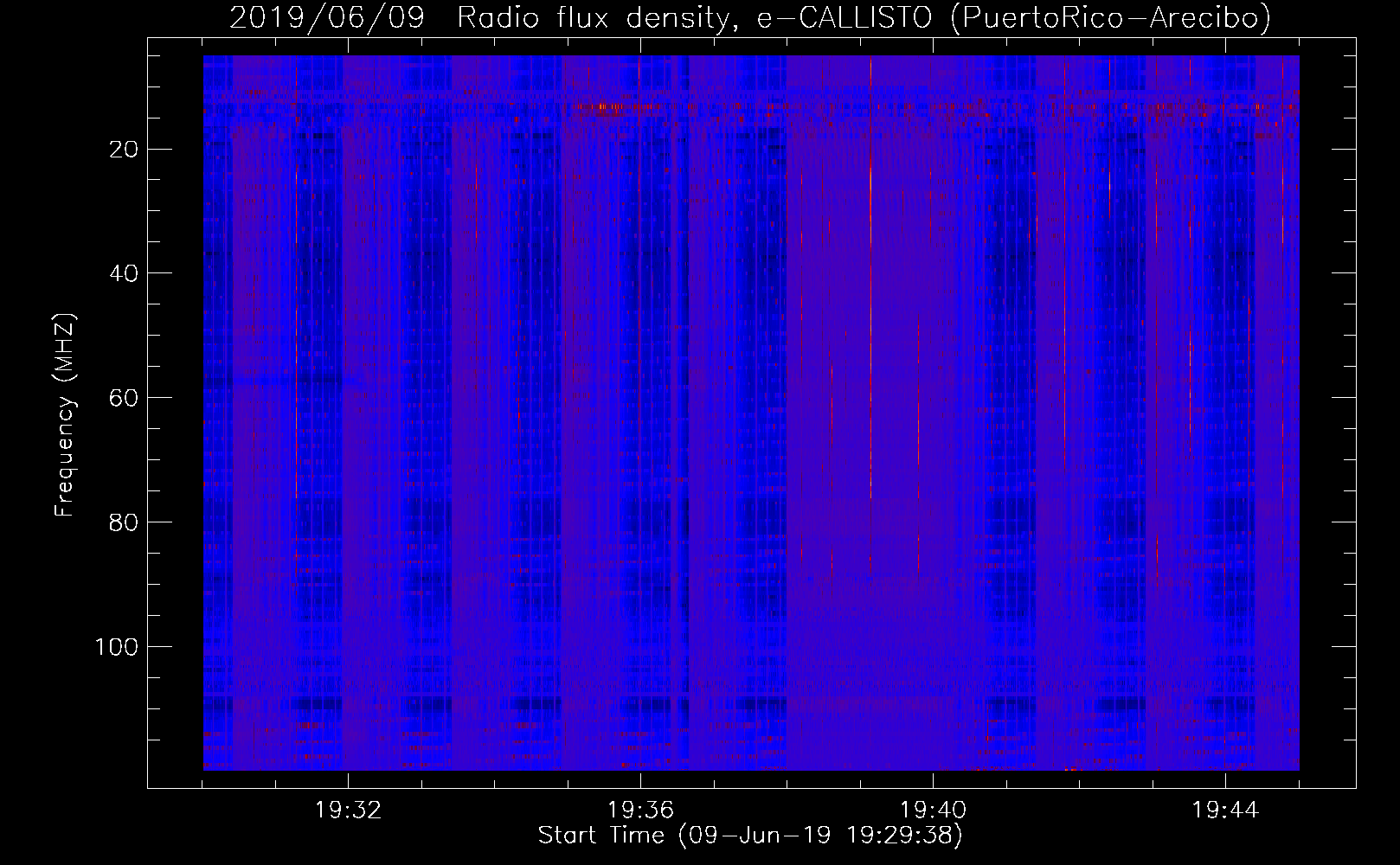Click the 19:36 time tick label
The width and height of the screenshot is (1400, 865).
(x=640, y=811)
